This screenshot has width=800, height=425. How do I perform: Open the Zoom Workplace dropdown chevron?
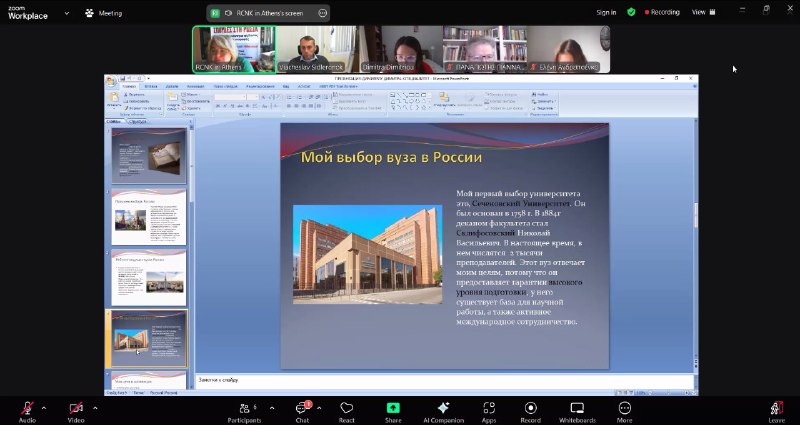point(67,13)
